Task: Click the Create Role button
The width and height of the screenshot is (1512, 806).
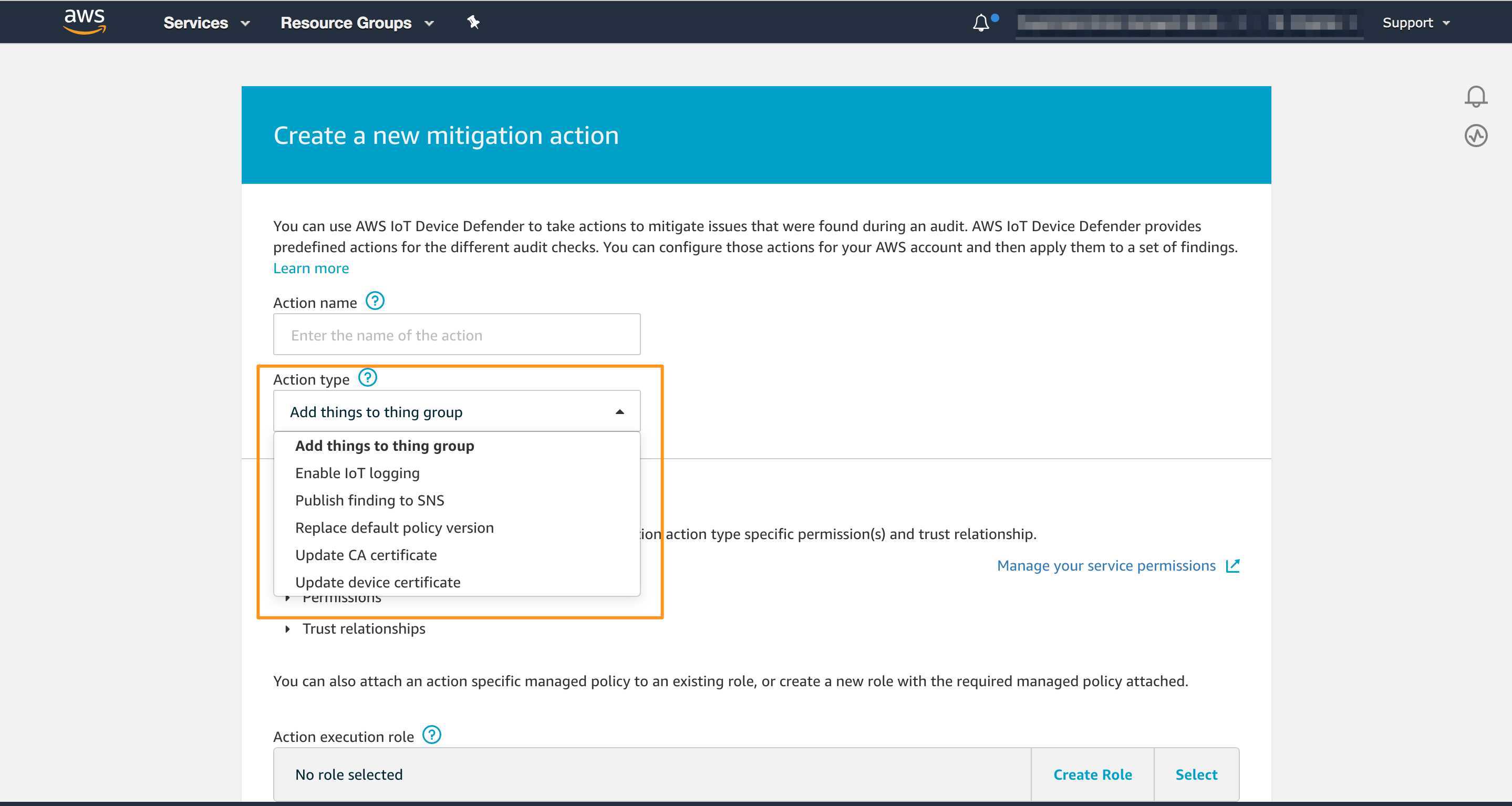Action: [1092, 774]
